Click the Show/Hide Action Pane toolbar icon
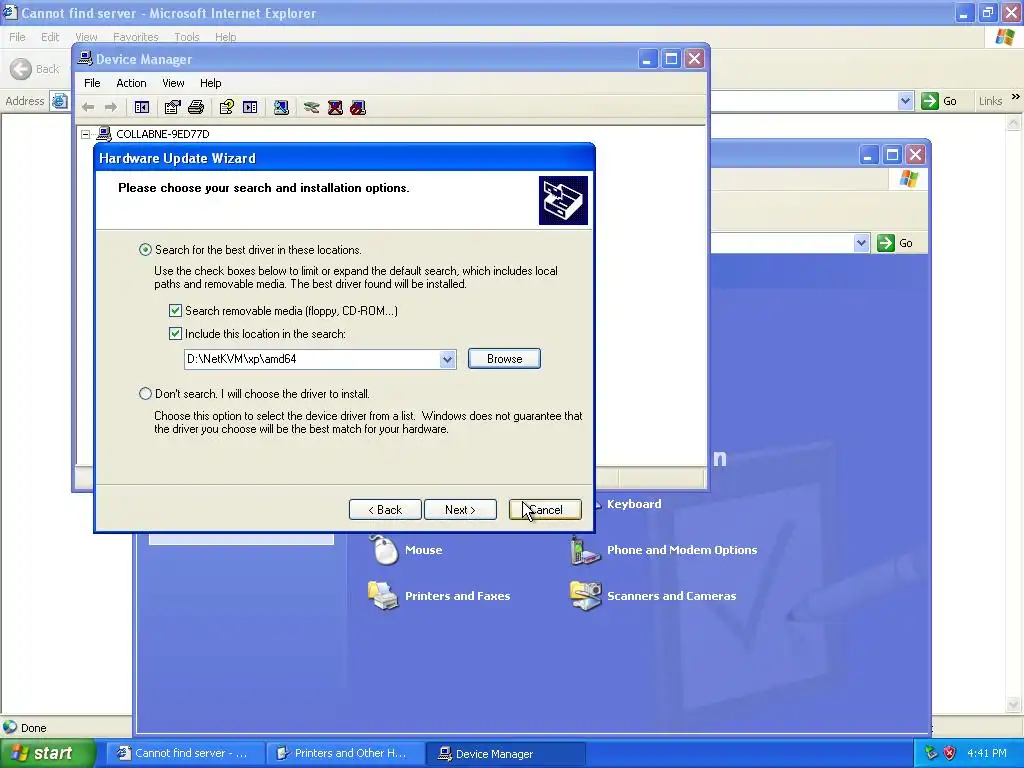1024x768 pixels. coord(250,107)
